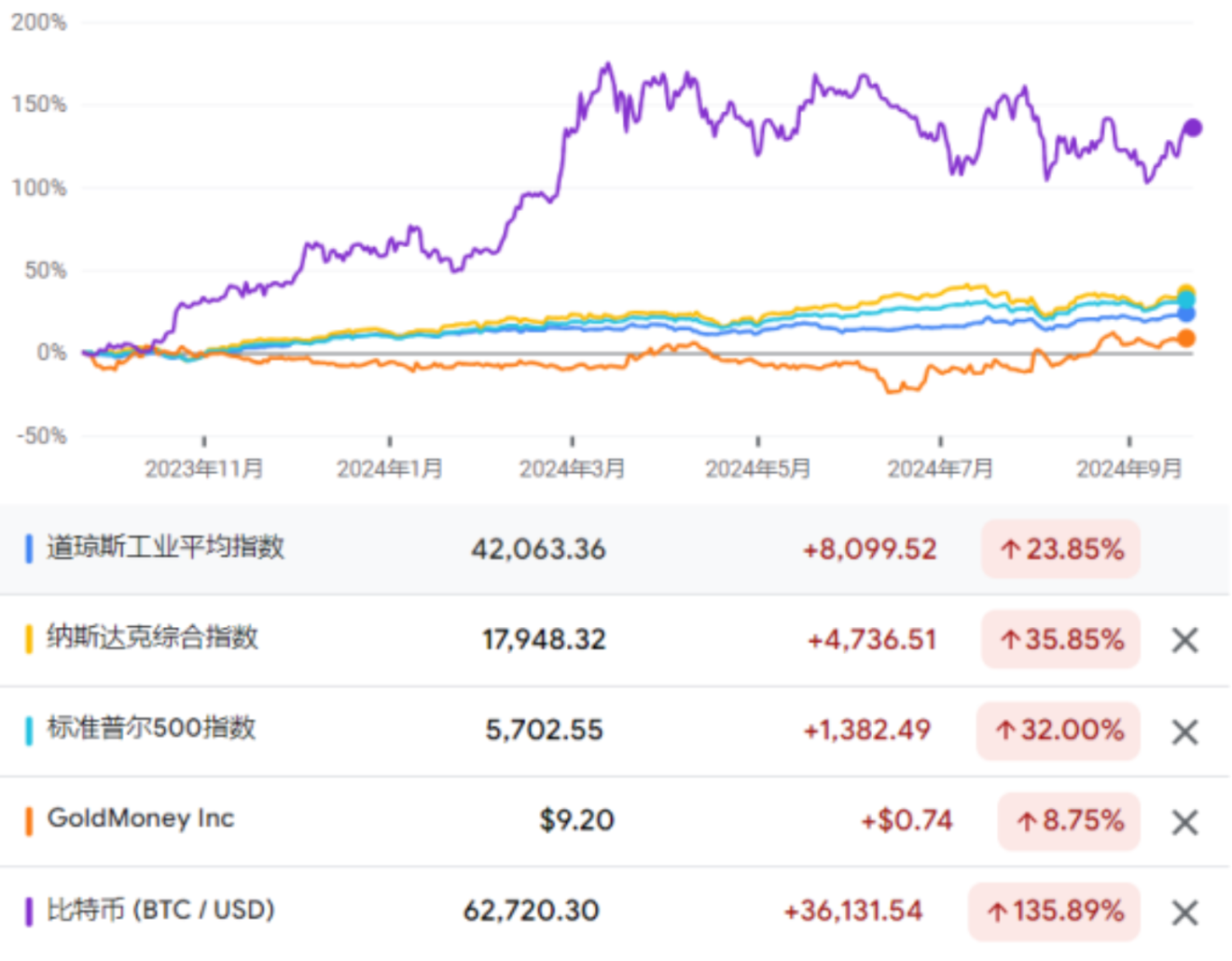Select the 标准普尔500指数 name
The height and width of the screenshot is (961, 1232).
point(151,728)
